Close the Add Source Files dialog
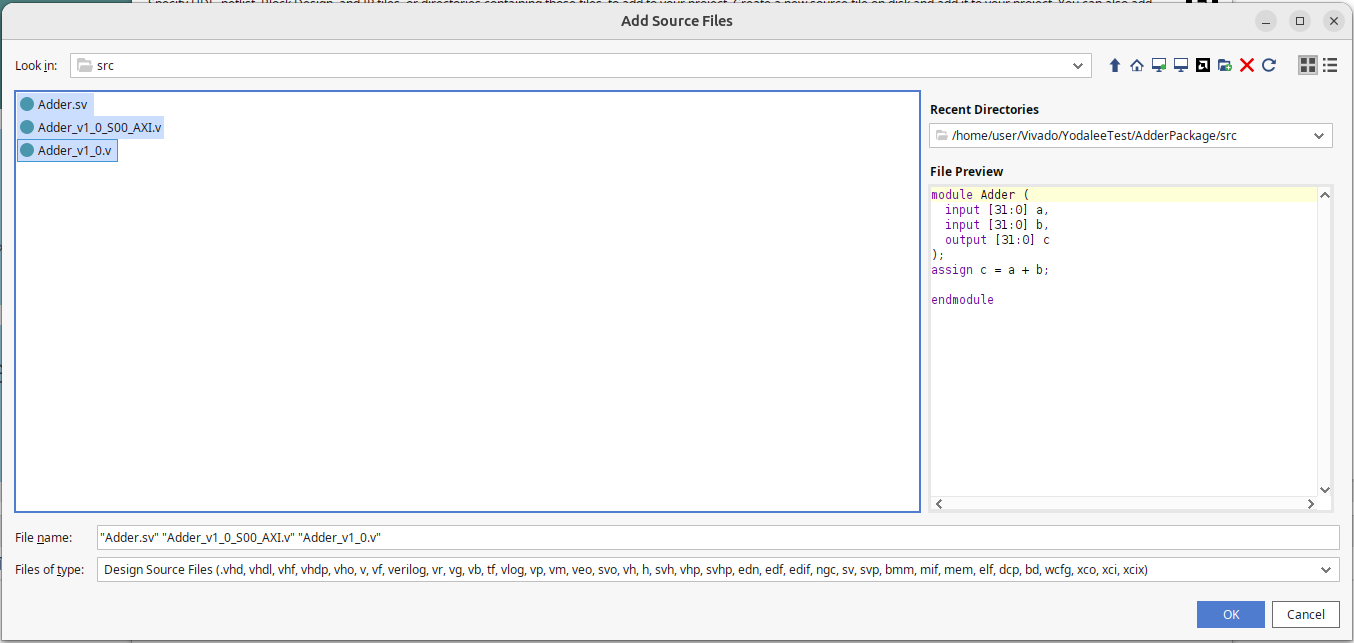The image size is (1354, 643). [x=1332, y=20]
